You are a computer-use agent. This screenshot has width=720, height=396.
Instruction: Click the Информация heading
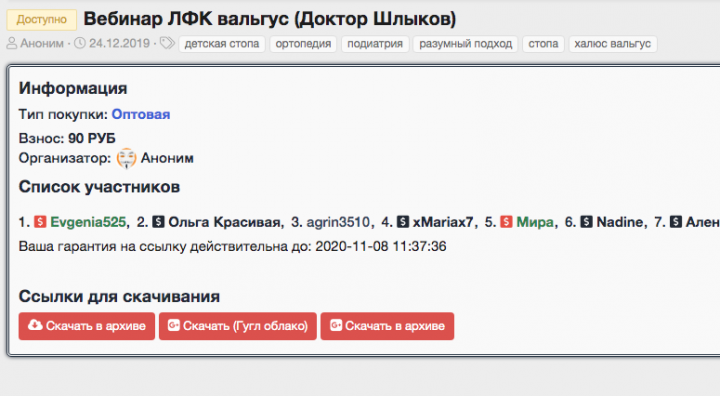click(73, 88)
